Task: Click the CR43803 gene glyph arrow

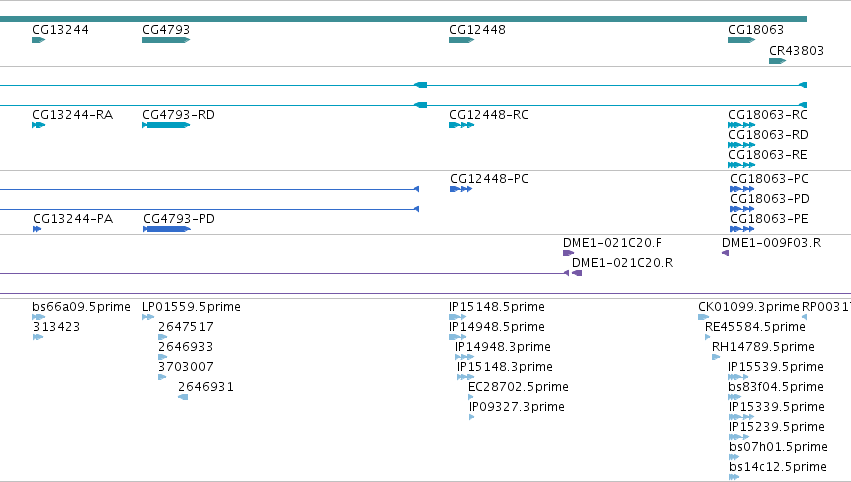Action: (x=778, y=61)
